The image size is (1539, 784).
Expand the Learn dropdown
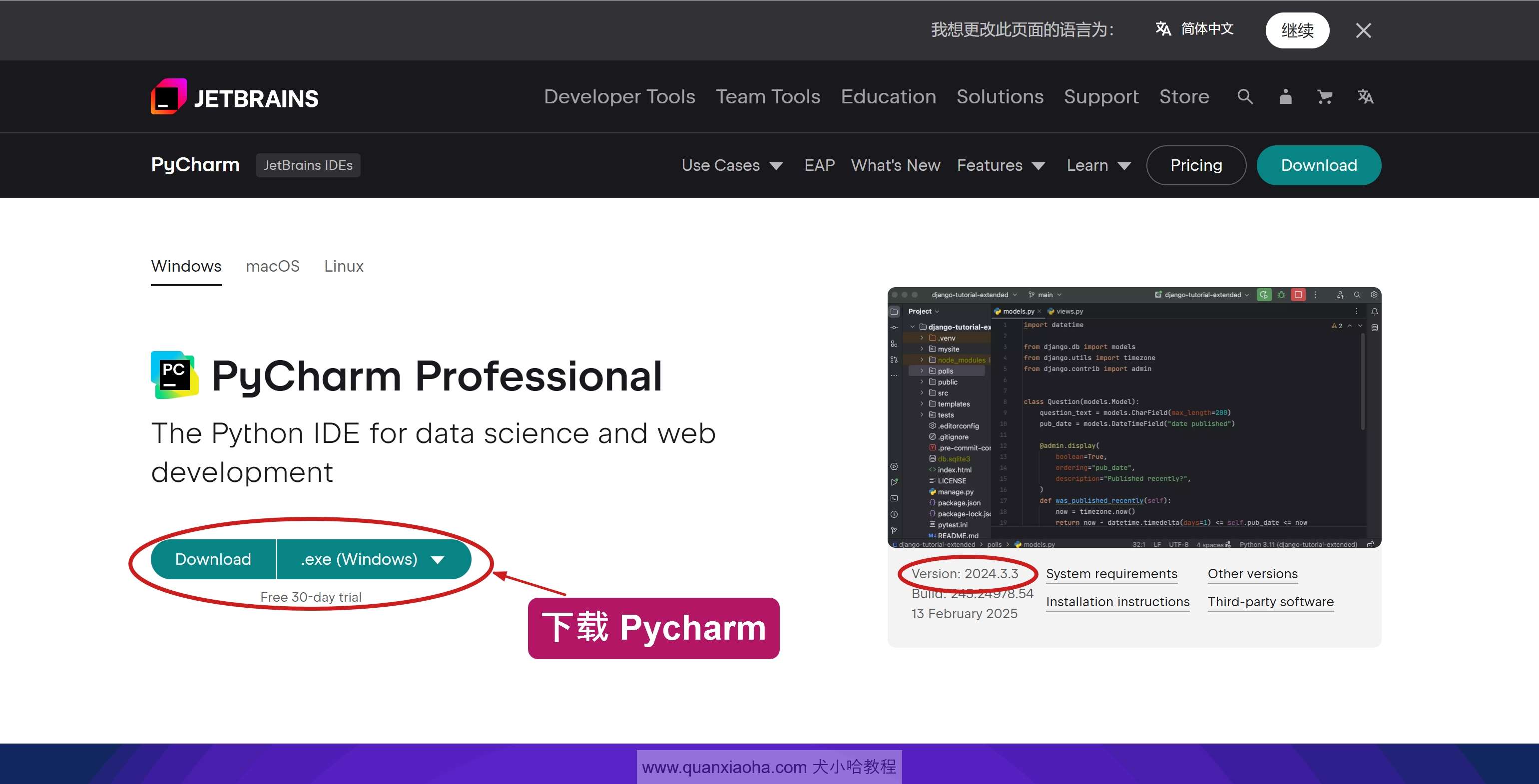pos(1099,165)
